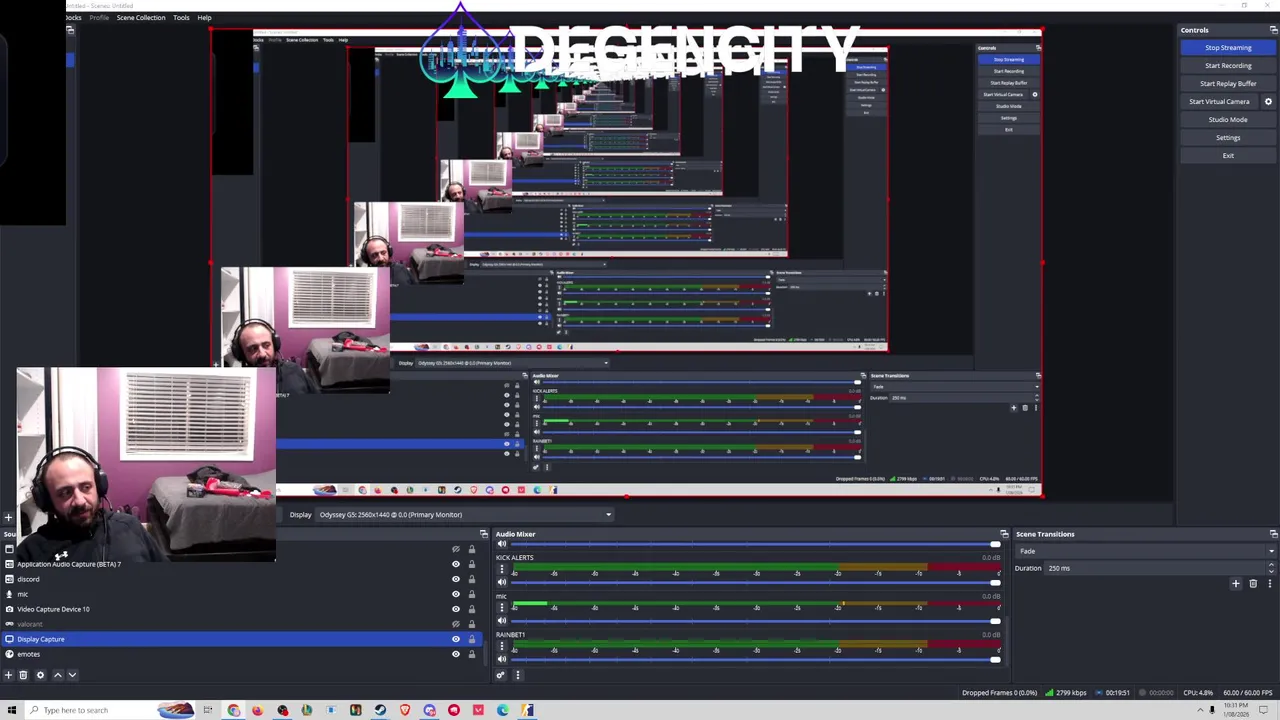This screenshot has height=720, width=1280.
Task: Show the hidden valorant source
Action: tap(456, 624)
